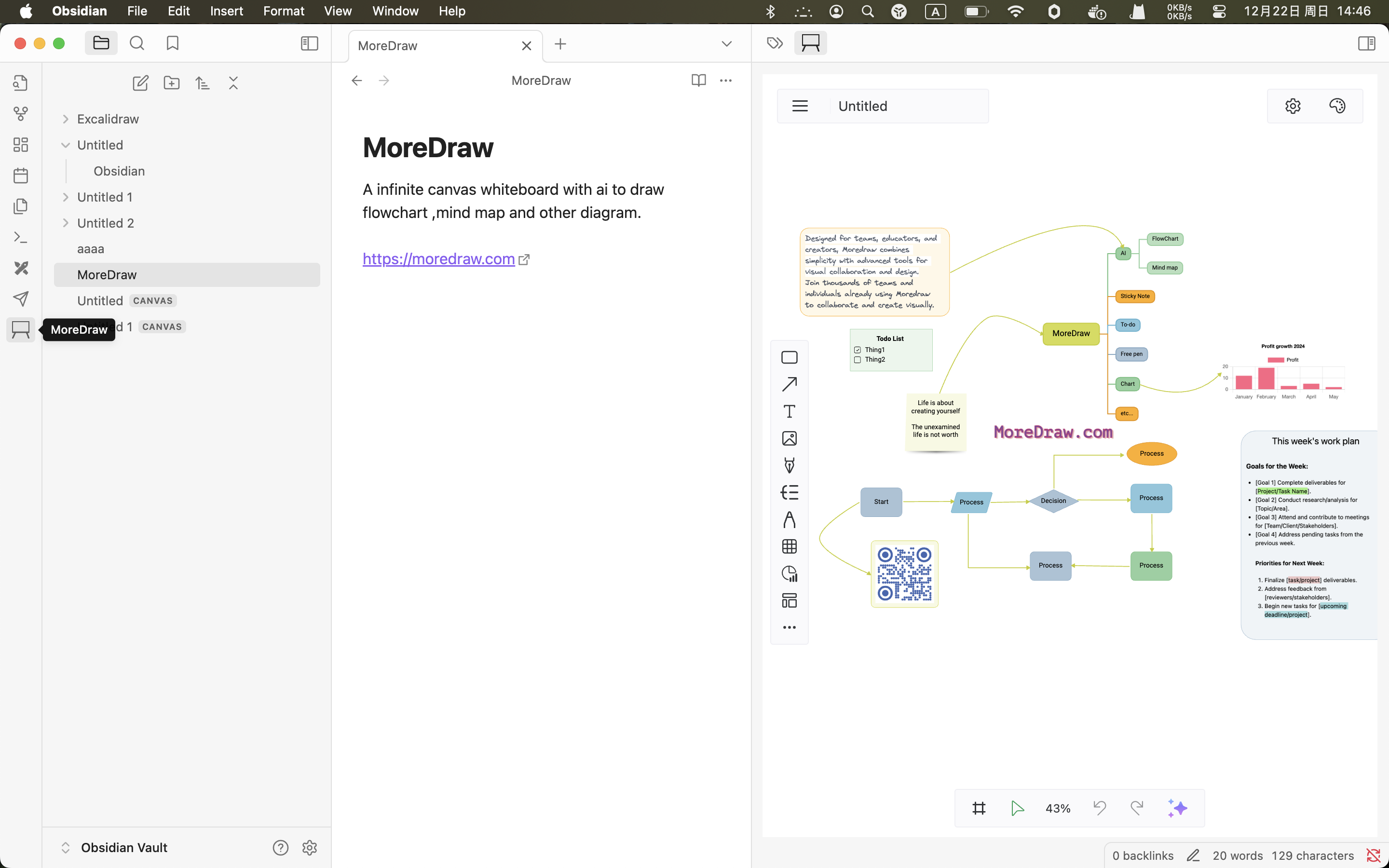Select the free pen drawing tool
This screenshot has width=1389, height=868.
tap(789, 465)
